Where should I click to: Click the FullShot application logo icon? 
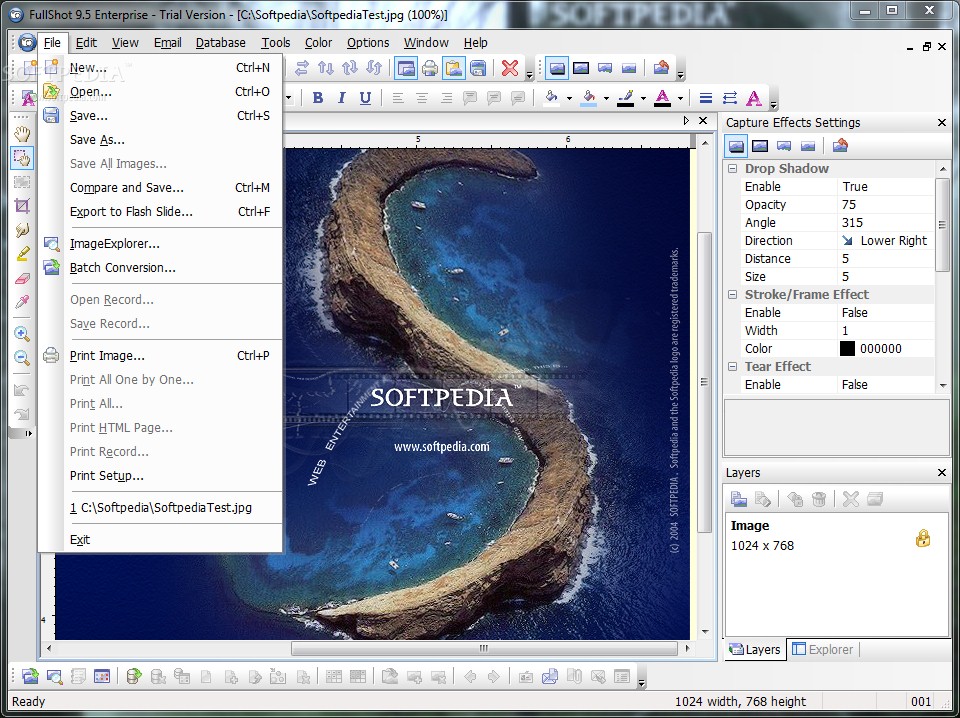pos(26,42)
